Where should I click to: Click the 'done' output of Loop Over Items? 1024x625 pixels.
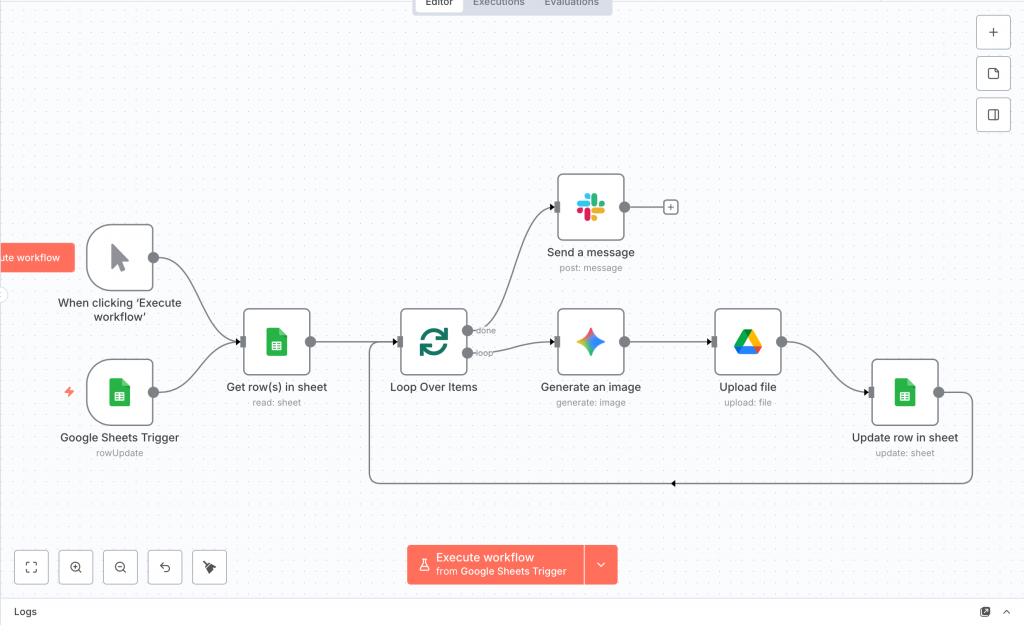pos(468,330)
